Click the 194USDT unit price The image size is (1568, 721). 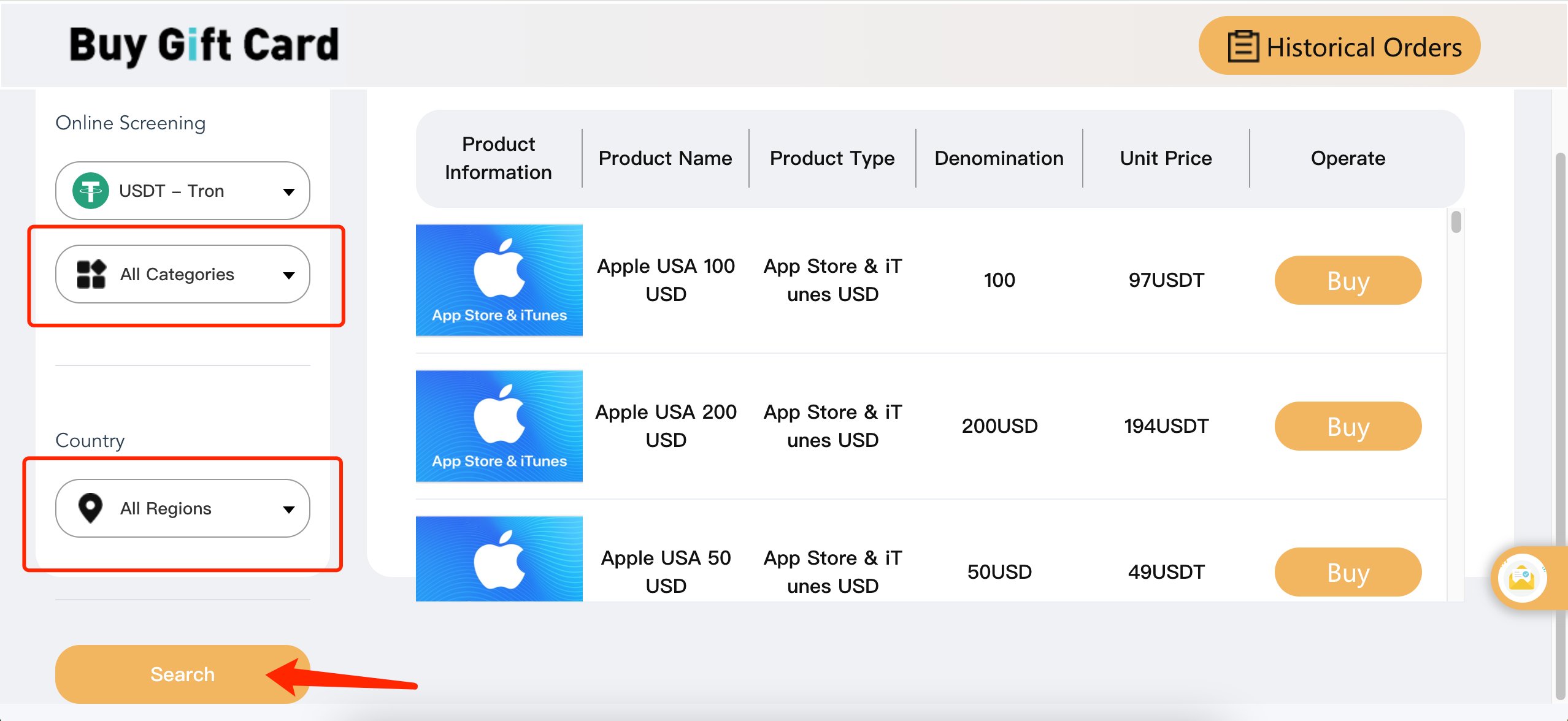1166,426
